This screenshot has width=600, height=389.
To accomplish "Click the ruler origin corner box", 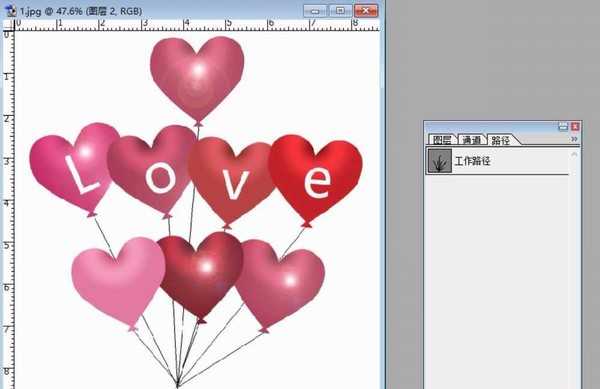I will coord(8,25).
